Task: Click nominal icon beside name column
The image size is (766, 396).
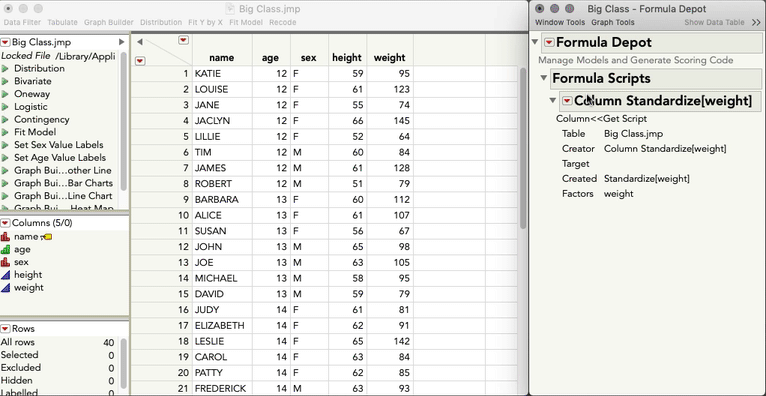Action: (5, 236)
